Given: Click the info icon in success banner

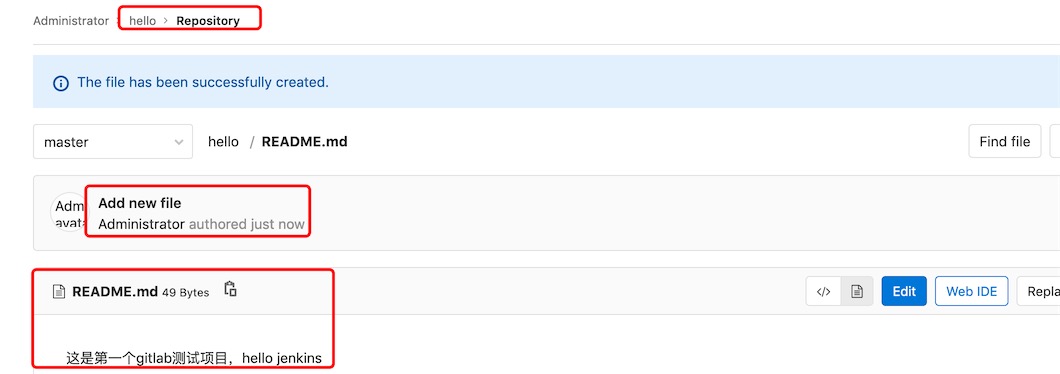Looking at the screenshot, I should (x=61, y=83).
